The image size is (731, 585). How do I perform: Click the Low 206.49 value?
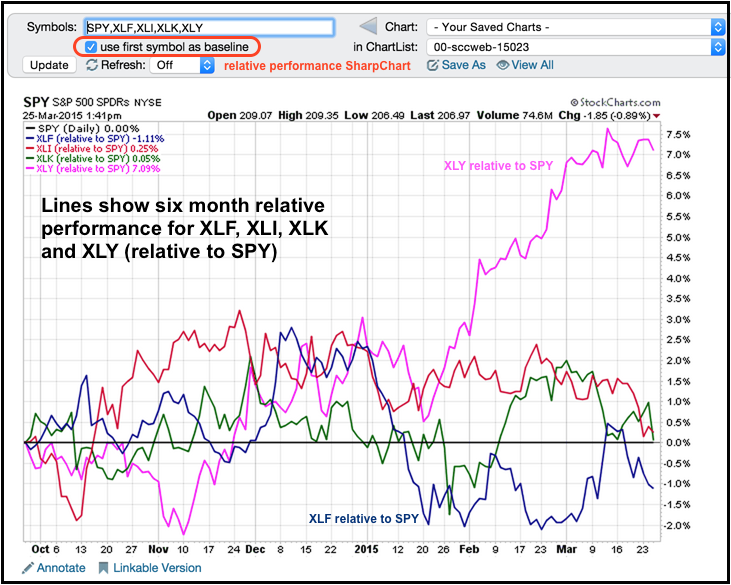376,115
